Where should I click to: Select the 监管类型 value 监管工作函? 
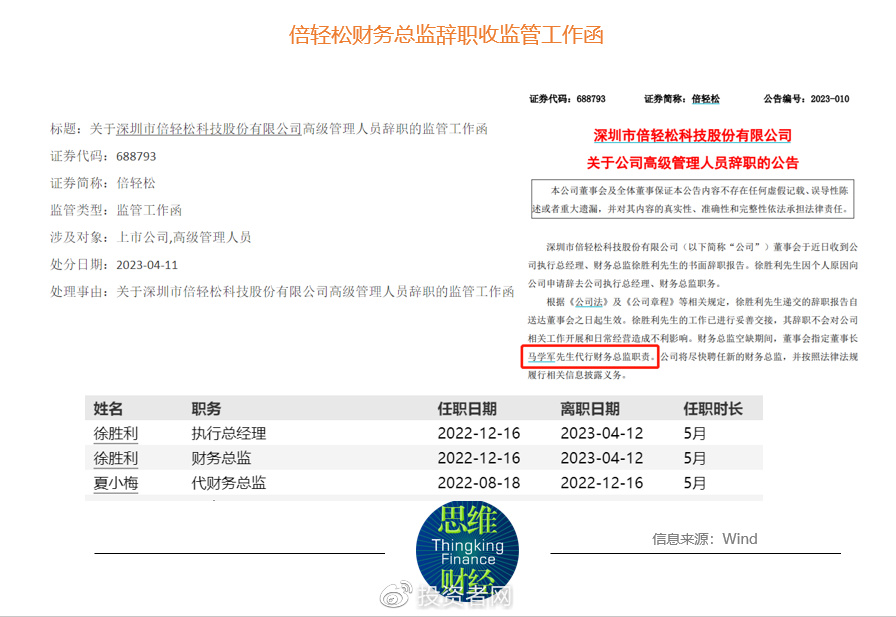coord(149,210)
